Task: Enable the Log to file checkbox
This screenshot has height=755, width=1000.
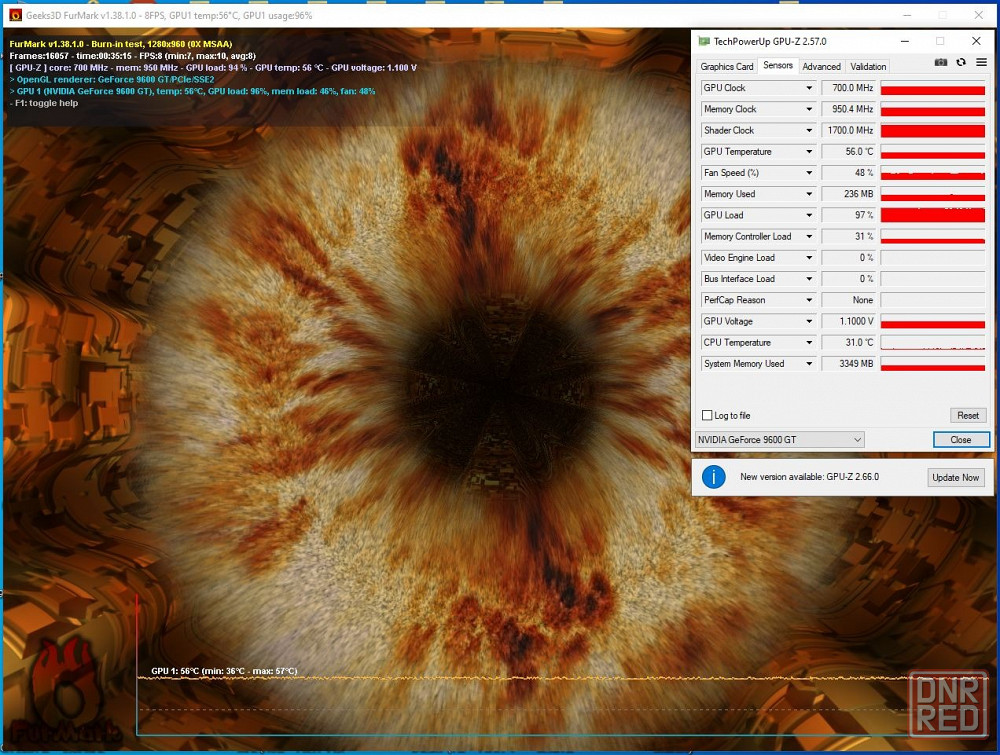Action: tap(707, 416)
